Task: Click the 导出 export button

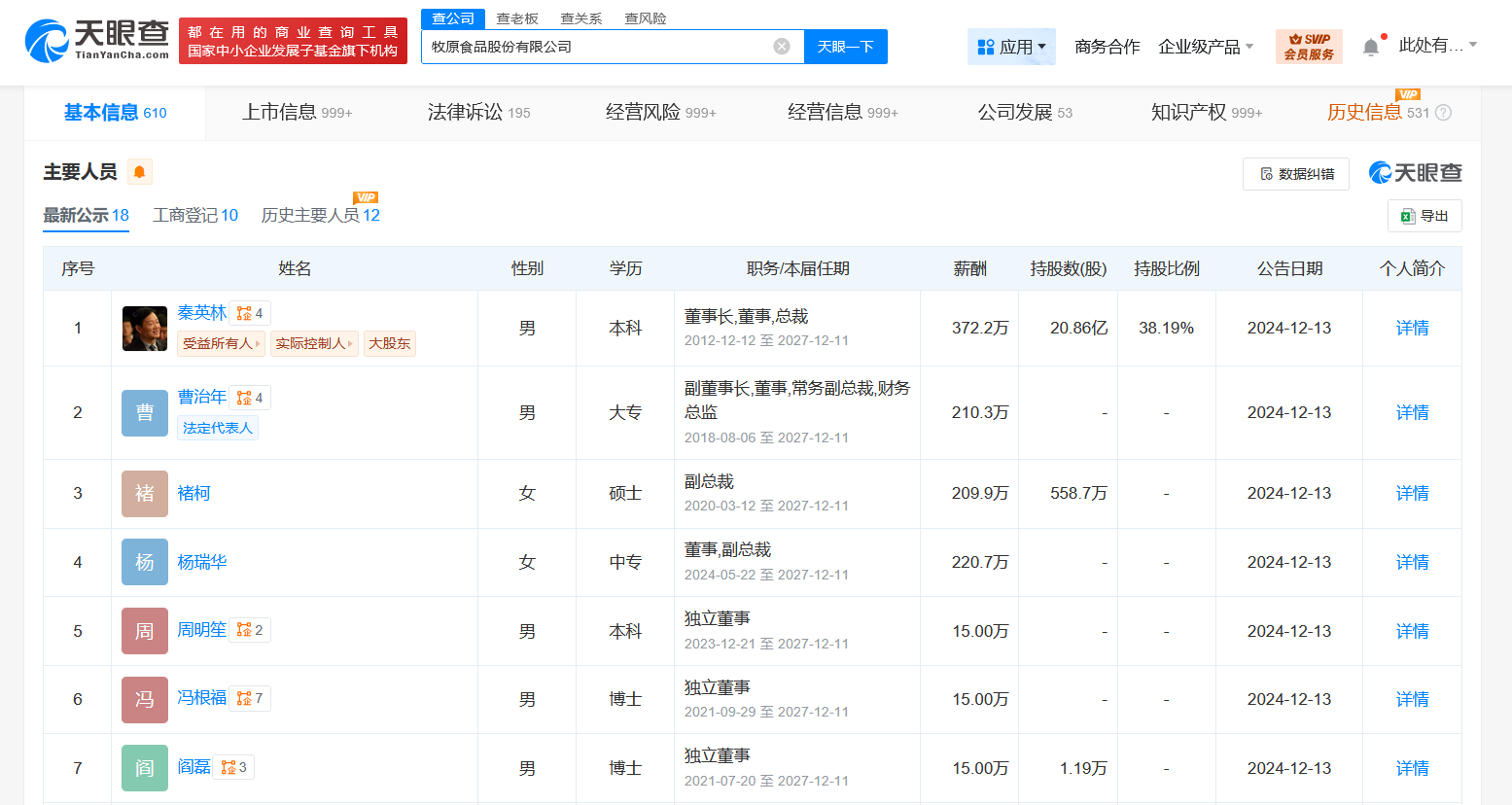Action: [x=1424, y=216]
